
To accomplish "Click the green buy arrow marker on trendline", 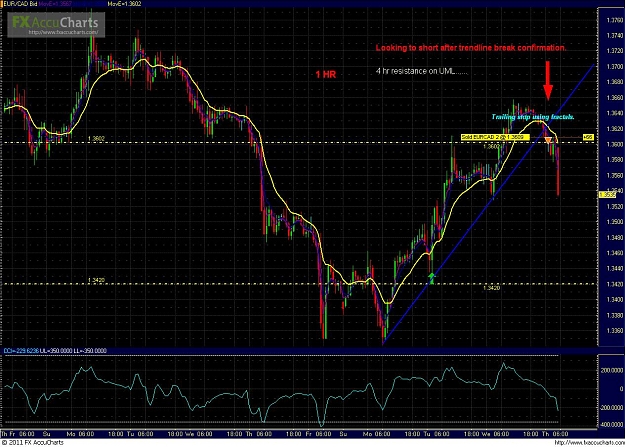I will click(x=432, y=278).
